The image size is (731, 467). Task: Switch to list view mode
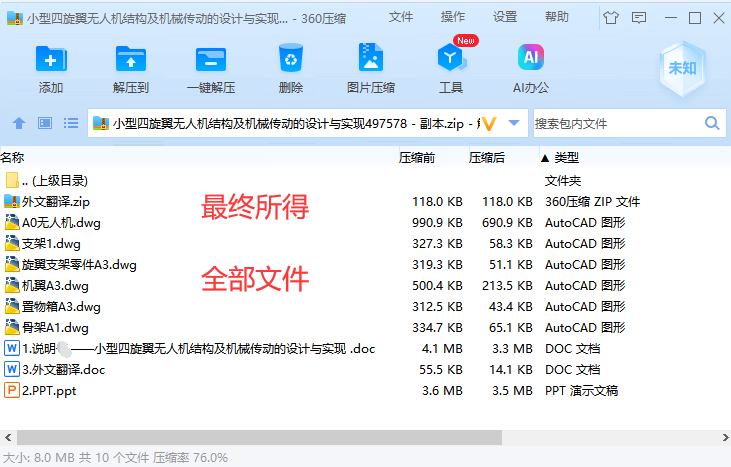tap(71, 123)
